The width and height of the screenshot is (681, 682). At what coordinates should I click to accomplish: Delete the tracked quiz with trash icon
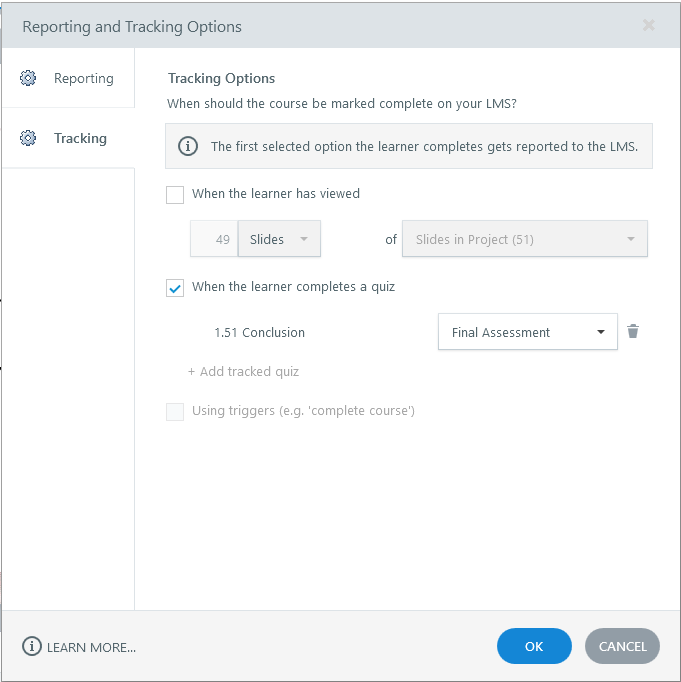632,332
